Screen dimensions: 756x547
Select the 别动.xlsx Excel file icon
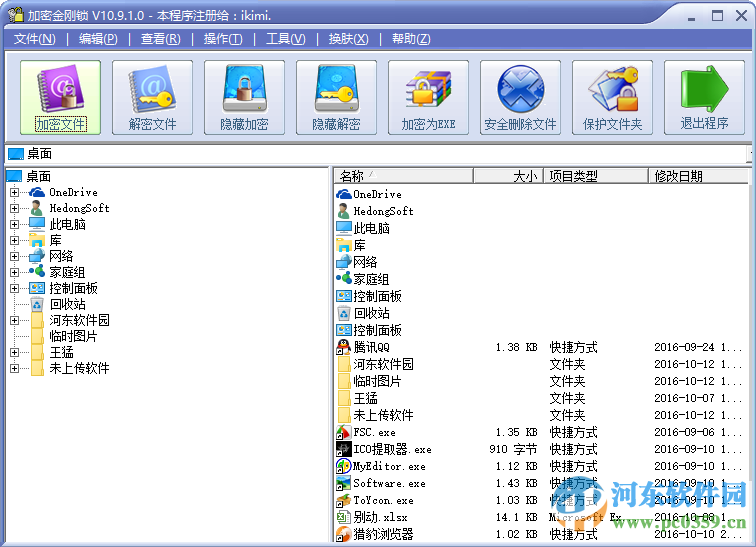tap(343, 517)
